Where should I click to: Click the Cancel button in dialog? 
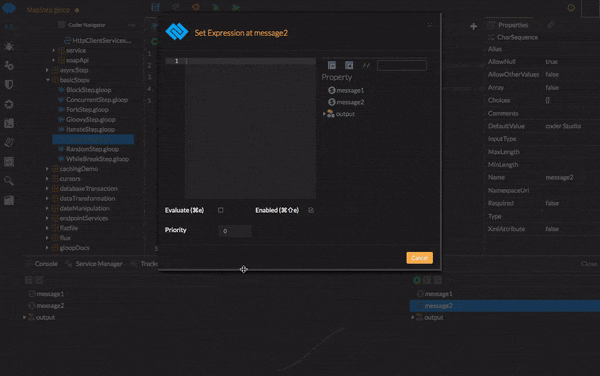[419, 258]
